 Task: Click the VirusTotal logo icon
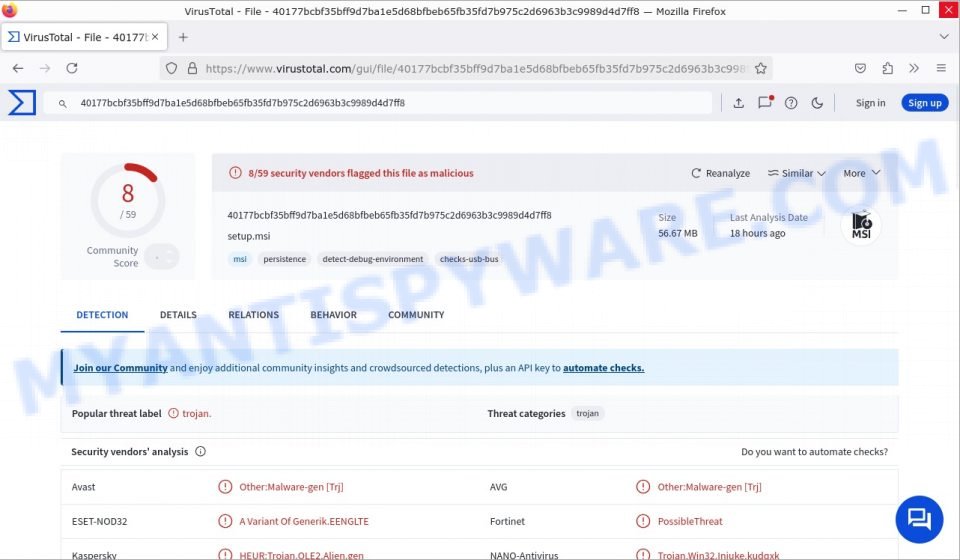(22, 103)
